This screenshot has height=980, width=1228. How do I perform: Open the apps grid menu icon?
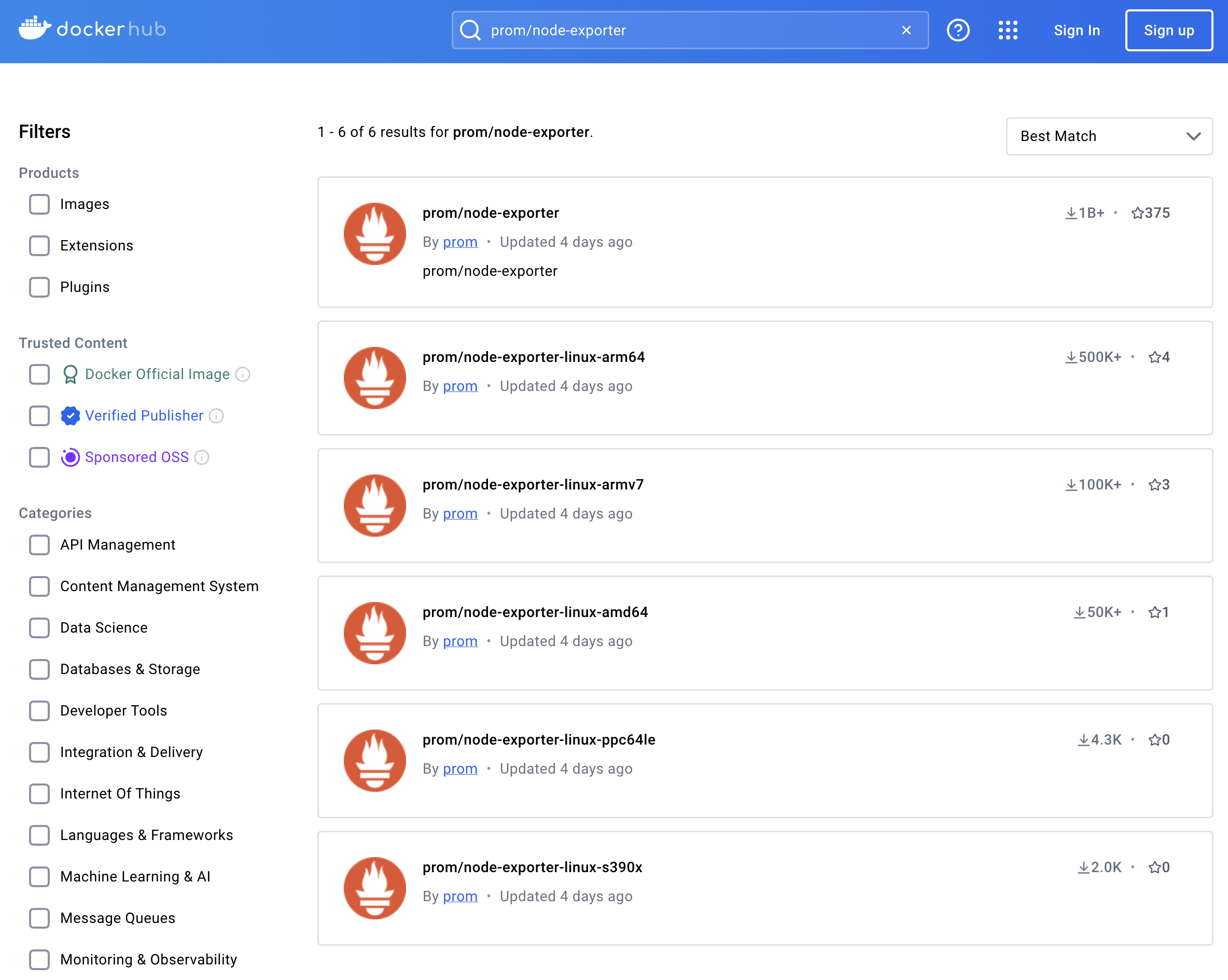[1008, 30]
